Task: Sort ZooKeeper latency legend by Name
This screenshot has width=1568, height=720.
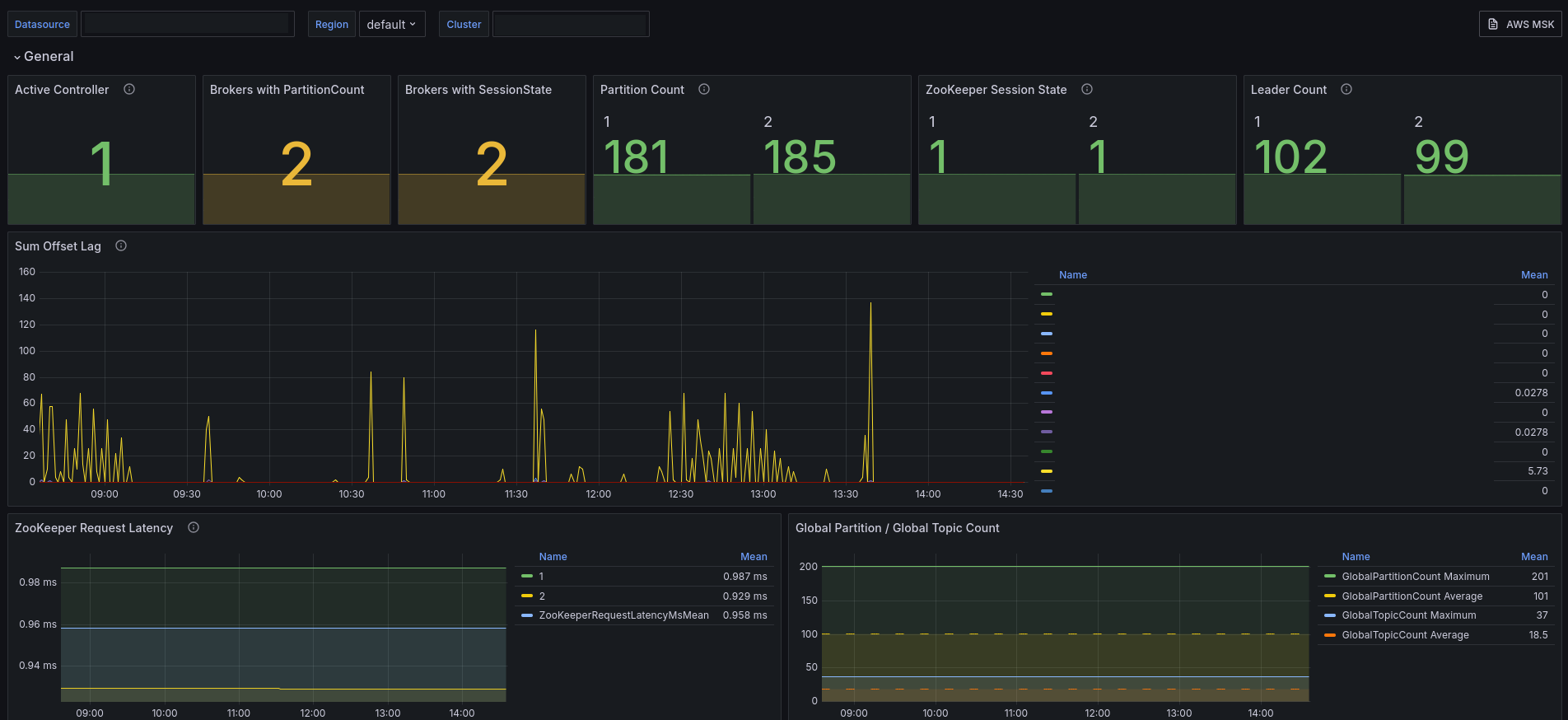Action: [x=553, y=557]
